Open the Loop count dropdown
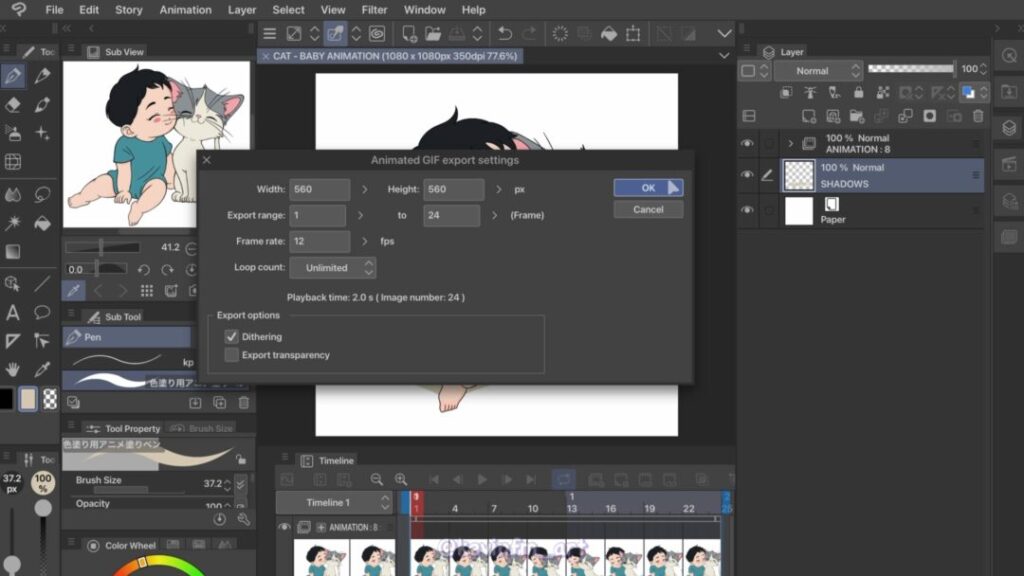Viewport: 1024px width, 576px height. [333, 268]
